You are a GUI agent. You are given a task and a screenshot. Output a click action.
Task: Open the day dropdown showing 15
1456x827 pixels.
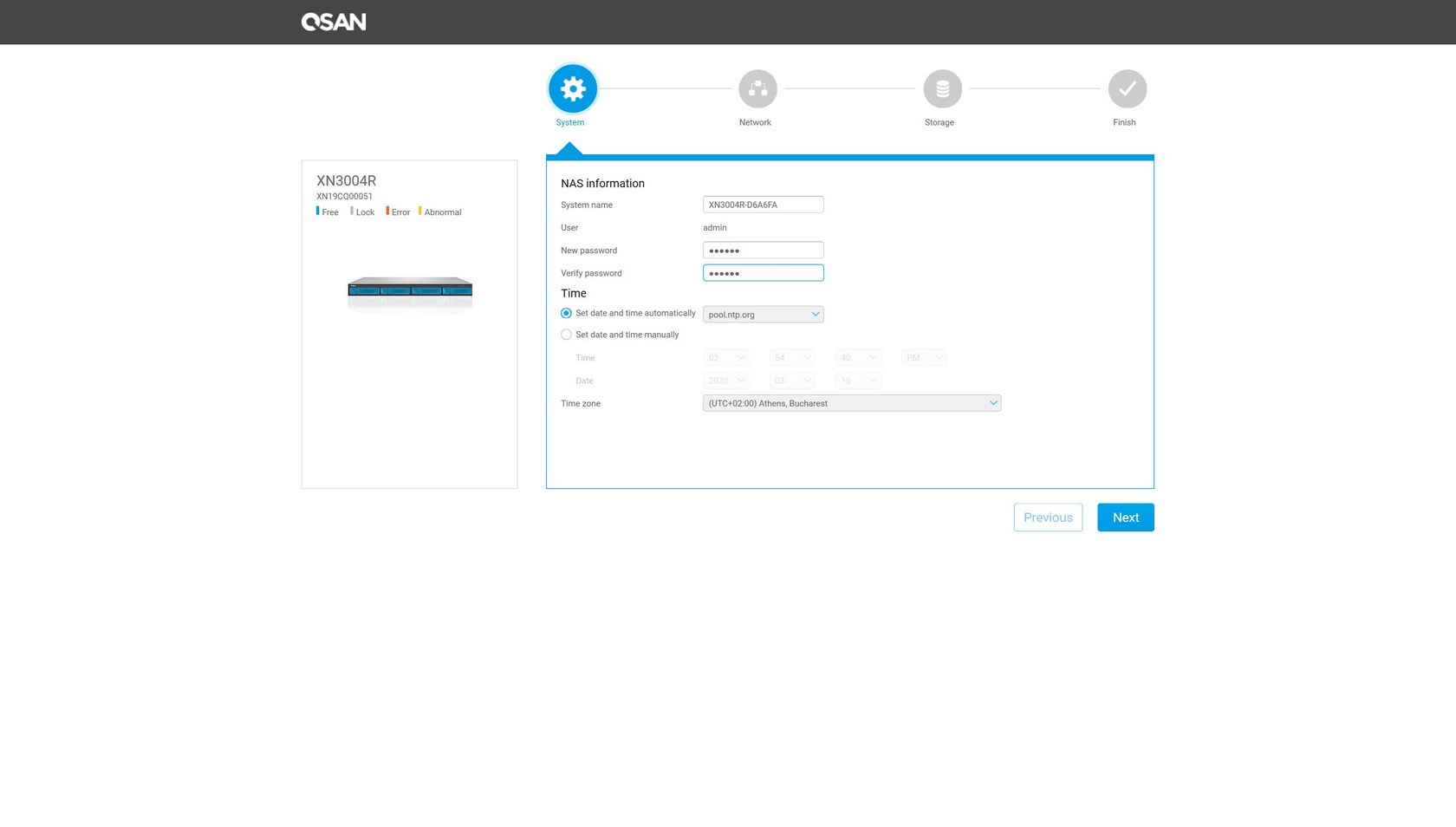click(x=858, y=381)
